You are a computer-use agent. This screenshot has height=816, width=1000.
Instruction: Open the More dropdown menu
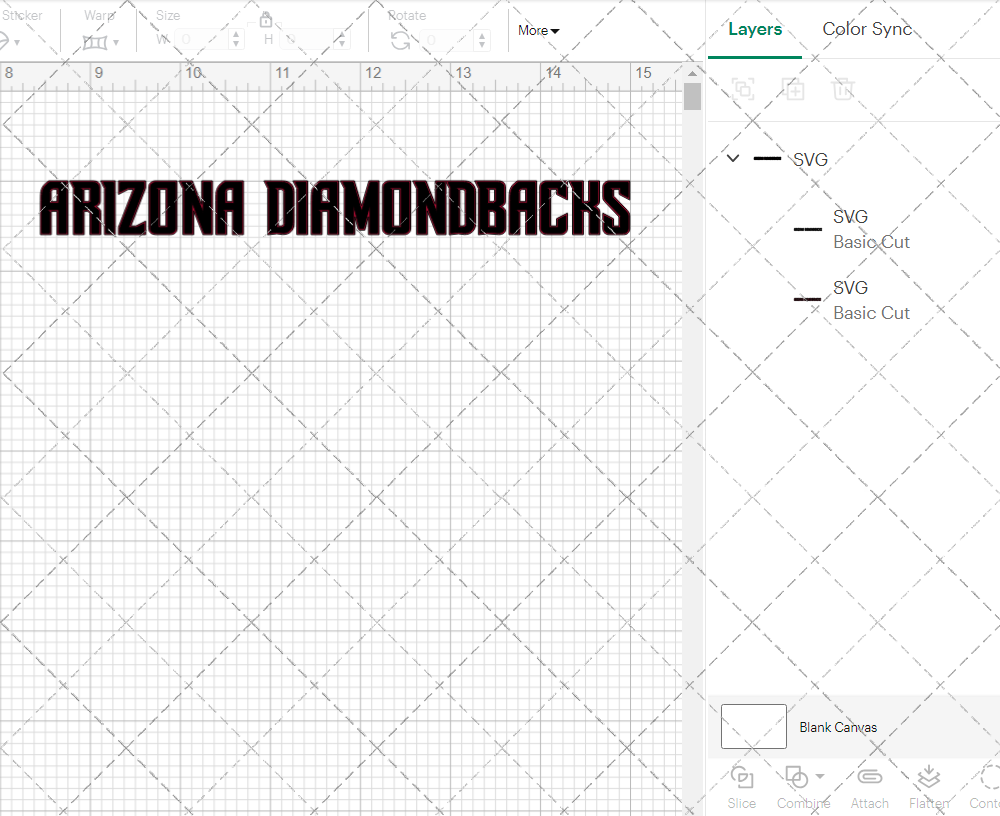[538, 31]
